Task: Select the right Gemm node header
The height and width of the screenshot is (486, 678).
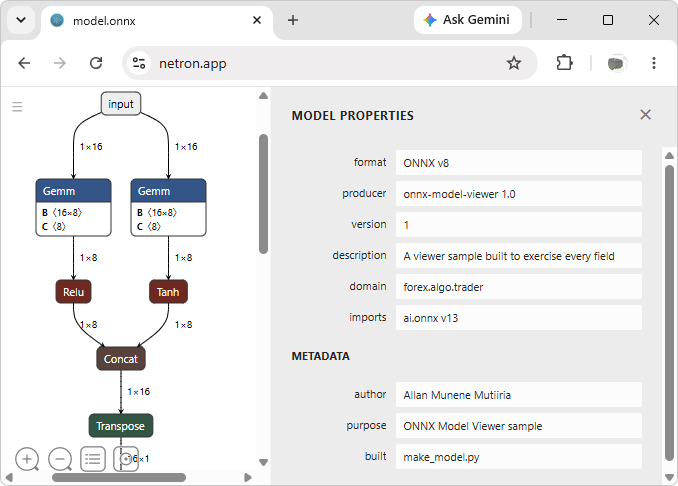Action: coord(168,191)
